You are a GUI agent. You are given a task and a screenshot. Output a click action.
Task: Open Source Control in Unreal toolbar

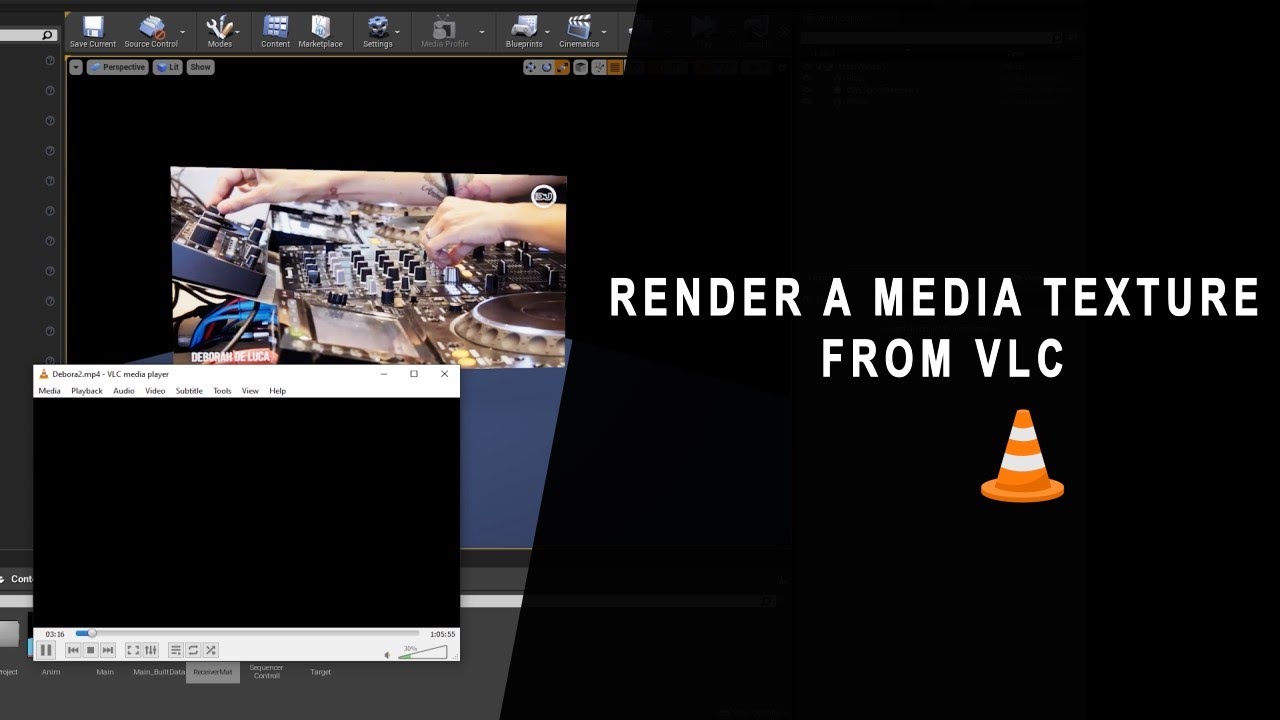click(151, 31)
